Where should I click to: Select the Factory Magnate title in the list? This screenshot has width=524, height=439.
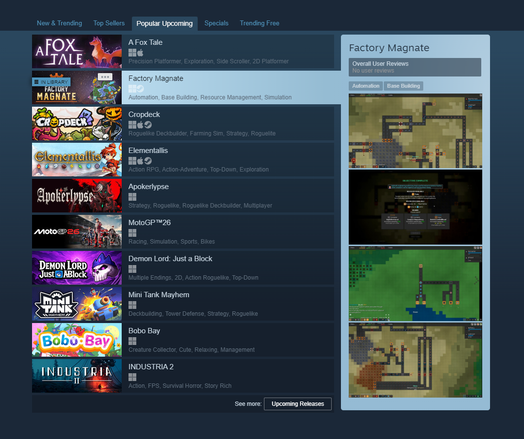156,79
